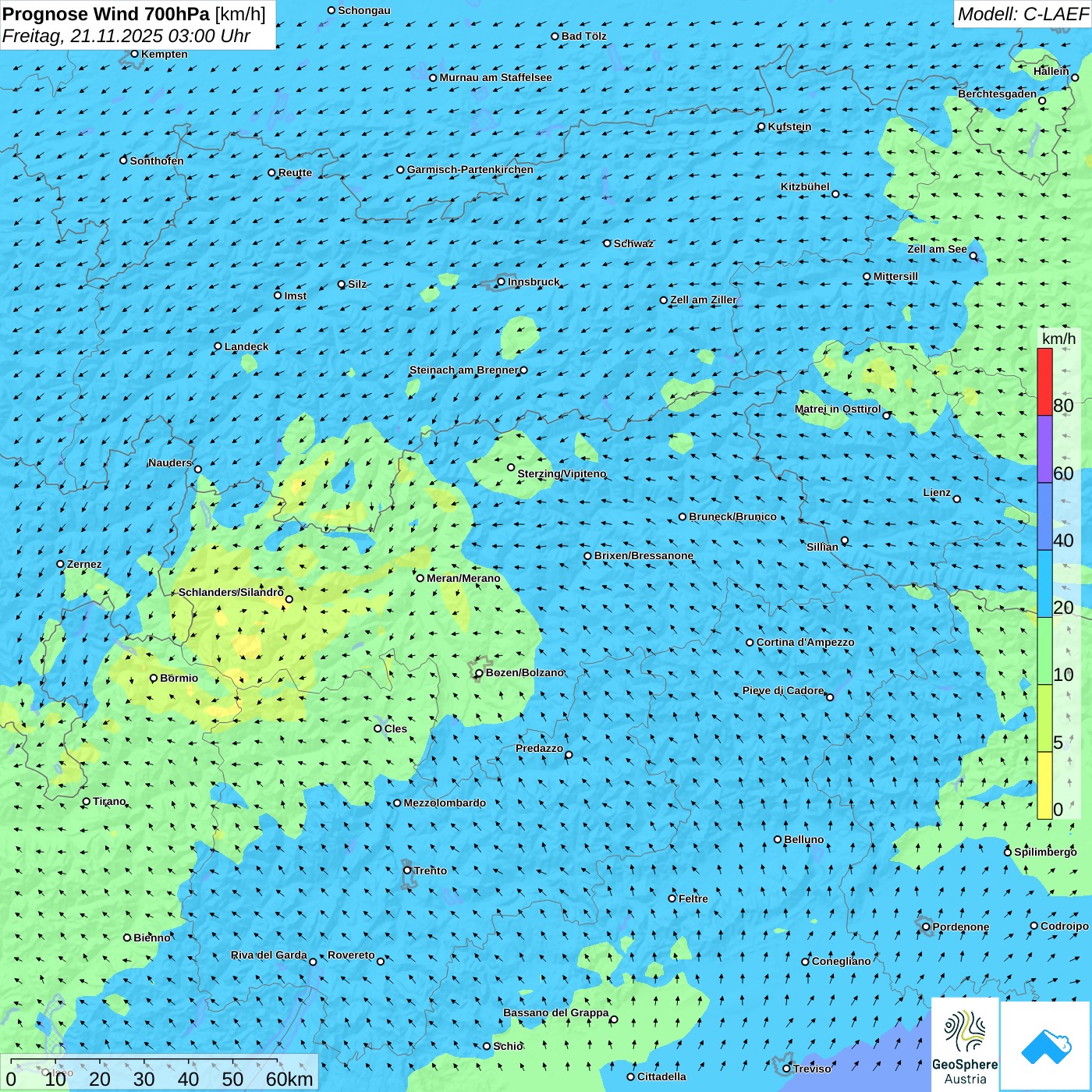Click the Landeck location dot
This screenshot has width=1092, height=1092.
(218, 346)
